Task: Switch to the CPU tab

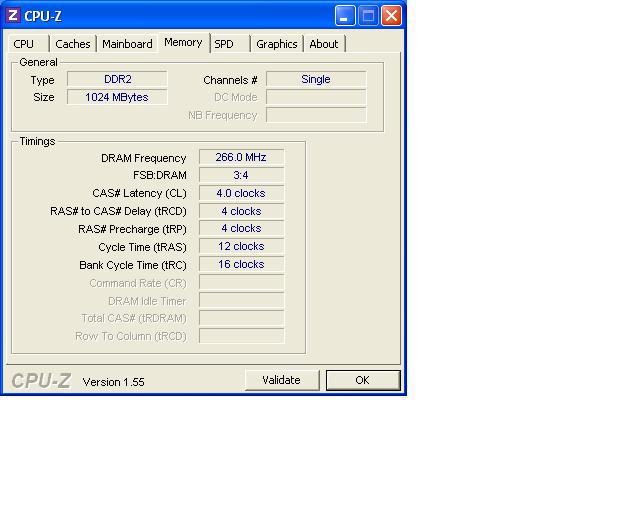Action: click(24, 44)
